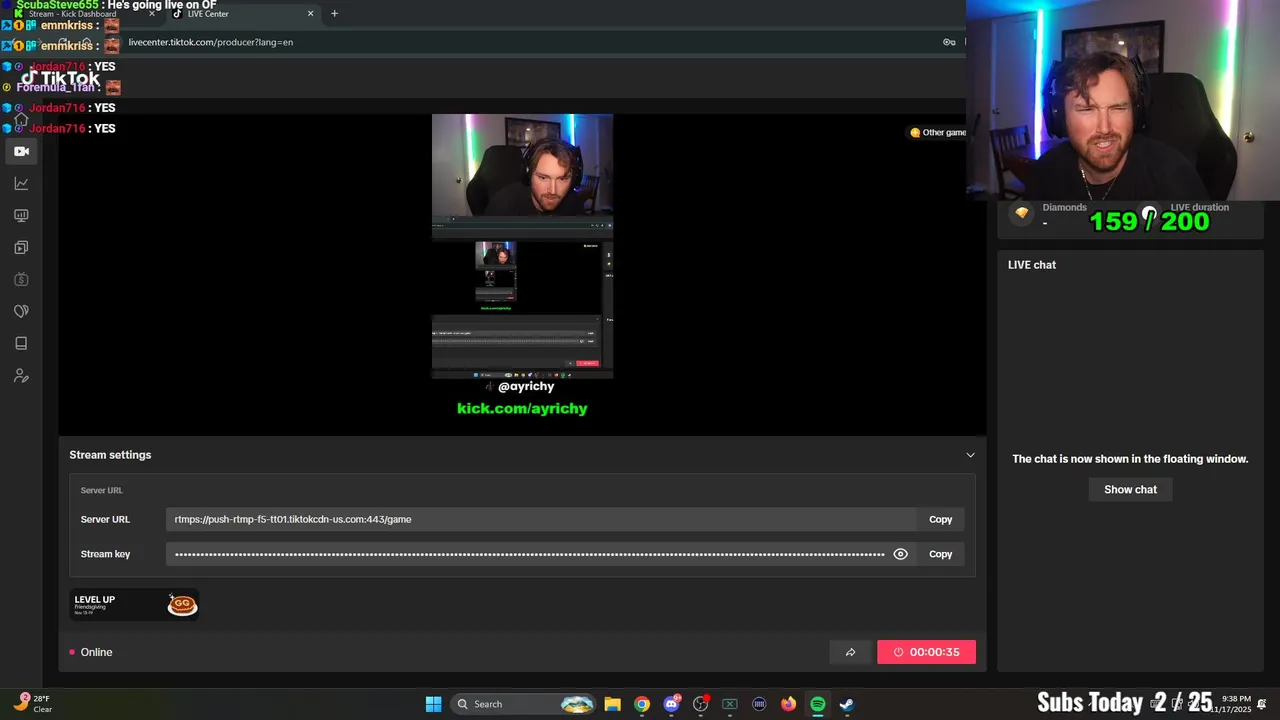Open the notifications bell in system tray
The width and height of the screenshot is (1280, 720).
[1262, 704]
